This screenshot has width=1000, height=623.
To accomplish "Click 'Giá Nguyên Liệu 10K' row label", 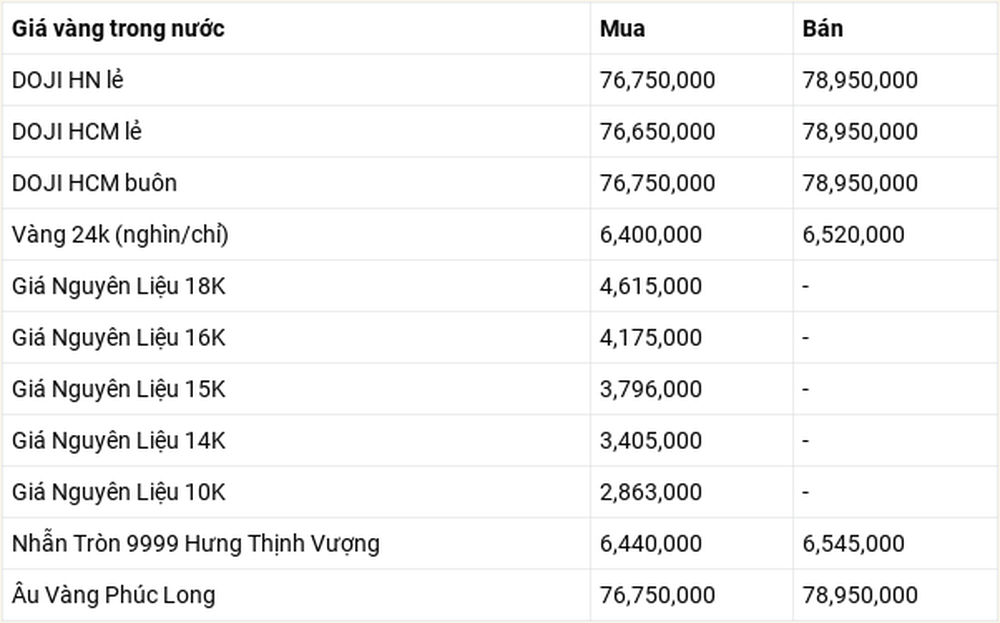I will pos(119,493).
